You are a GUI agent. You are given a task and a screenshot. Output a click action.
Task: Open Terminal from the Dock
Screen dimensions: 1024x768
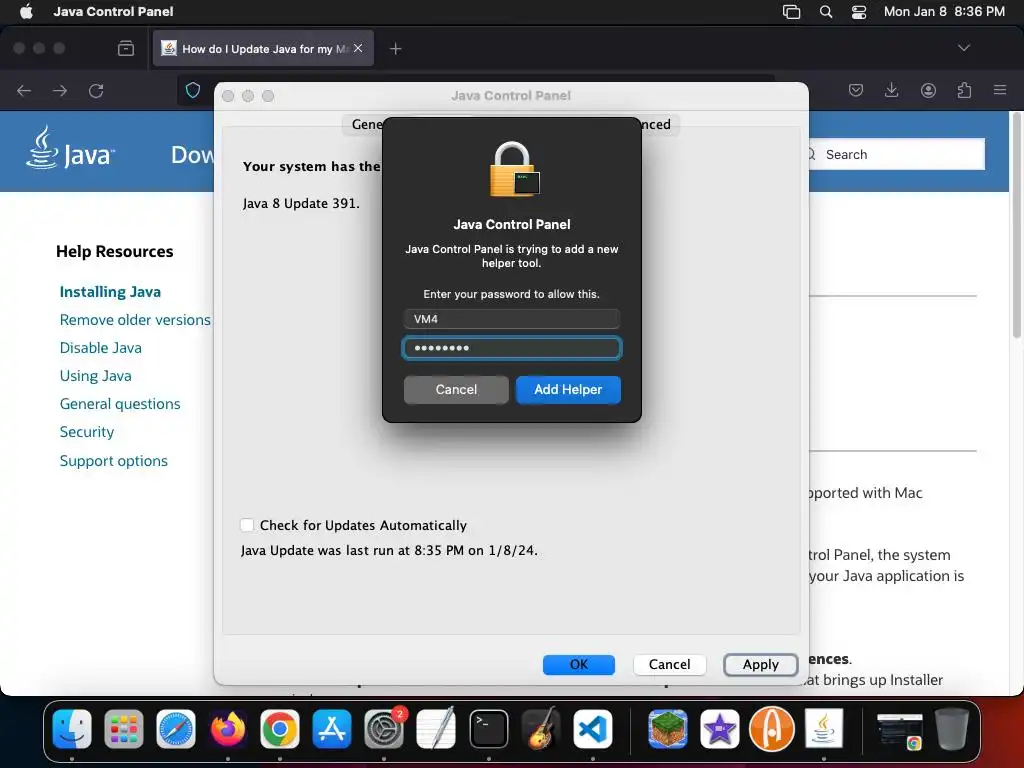click(488, 729)
